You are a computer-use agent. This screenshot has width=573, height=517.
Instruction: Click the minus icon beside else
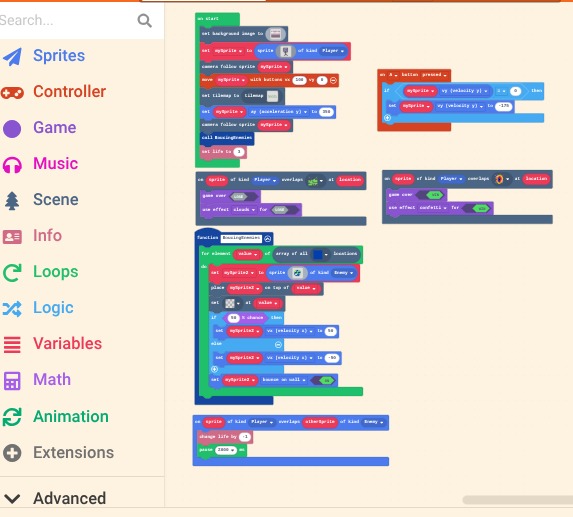coord(278,345)
